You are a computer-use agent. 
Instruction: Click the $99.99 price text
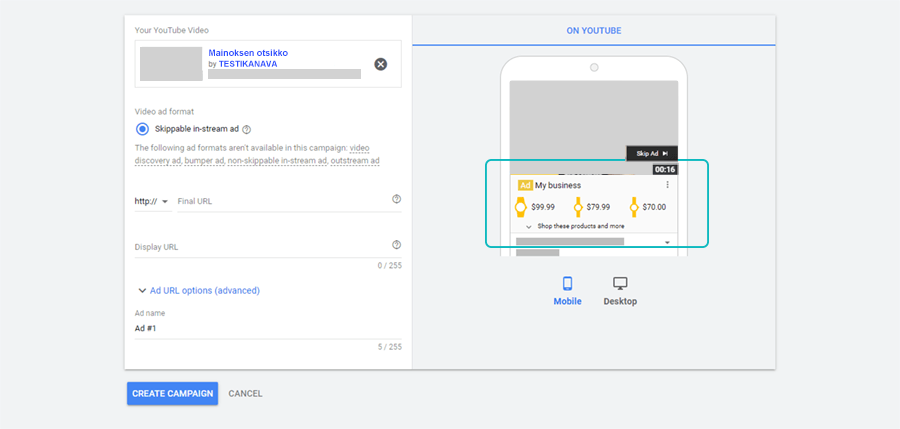543,207
